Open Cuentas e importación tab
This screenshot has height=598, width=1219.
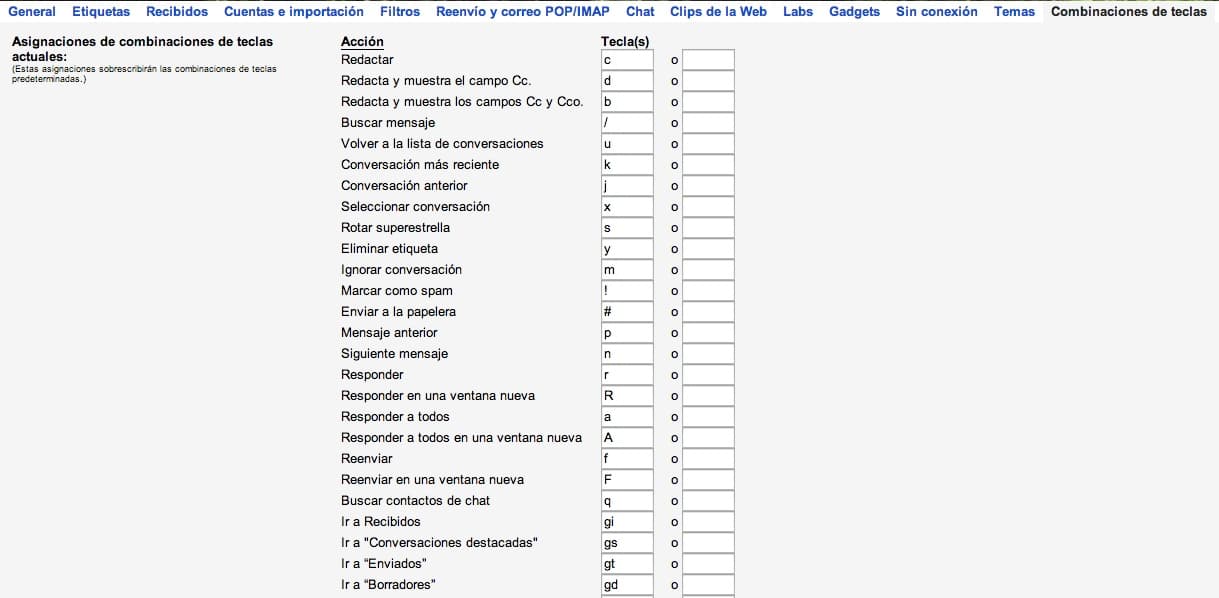click(x=294, y=12)
